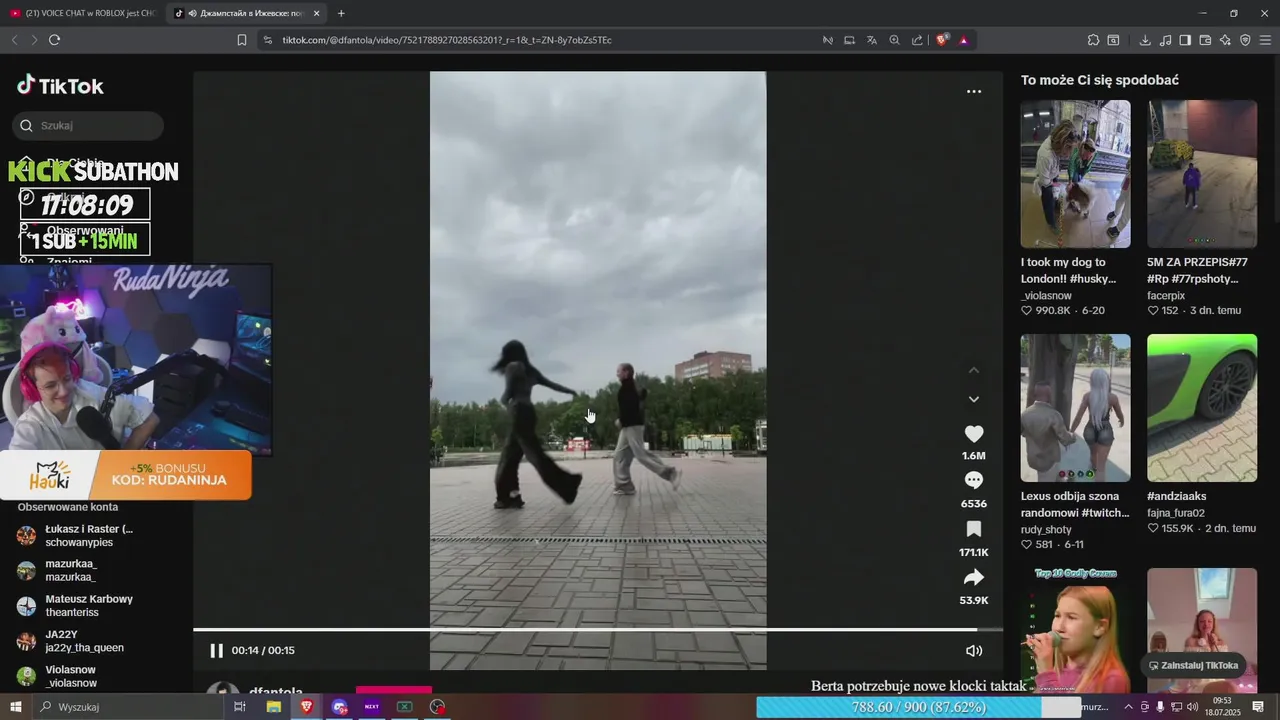Mute the TikTok tab audio icon

(x=192, y=13)
